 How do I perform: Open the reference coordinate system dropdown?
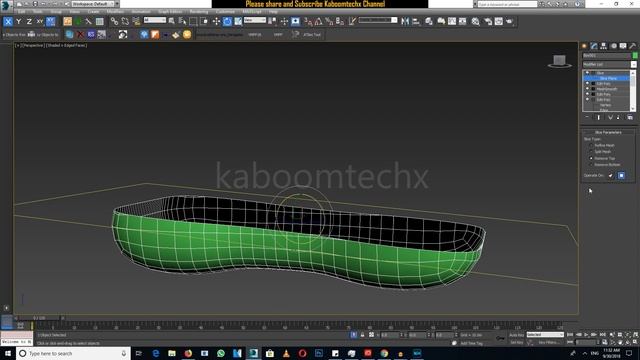[x=255, y=20]
